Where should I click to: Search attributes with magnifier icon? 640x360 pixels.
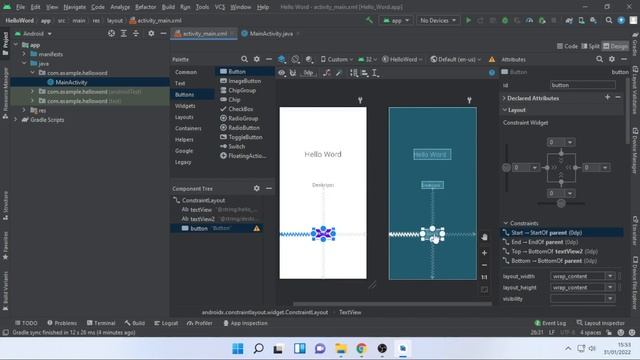coord(599,59)
